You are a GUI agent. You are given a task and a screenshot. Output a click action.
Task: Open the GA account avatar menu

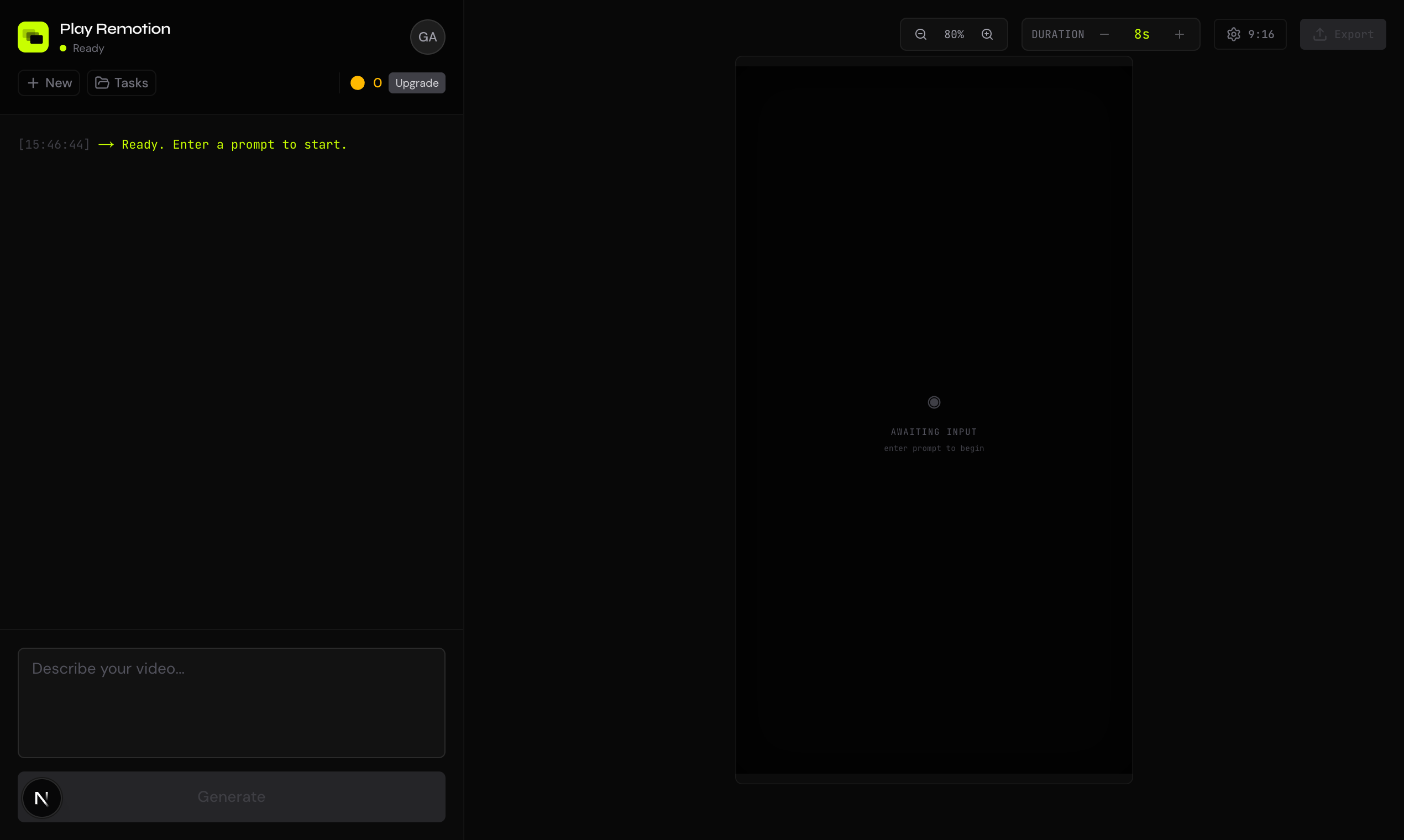tap(427, 37)
